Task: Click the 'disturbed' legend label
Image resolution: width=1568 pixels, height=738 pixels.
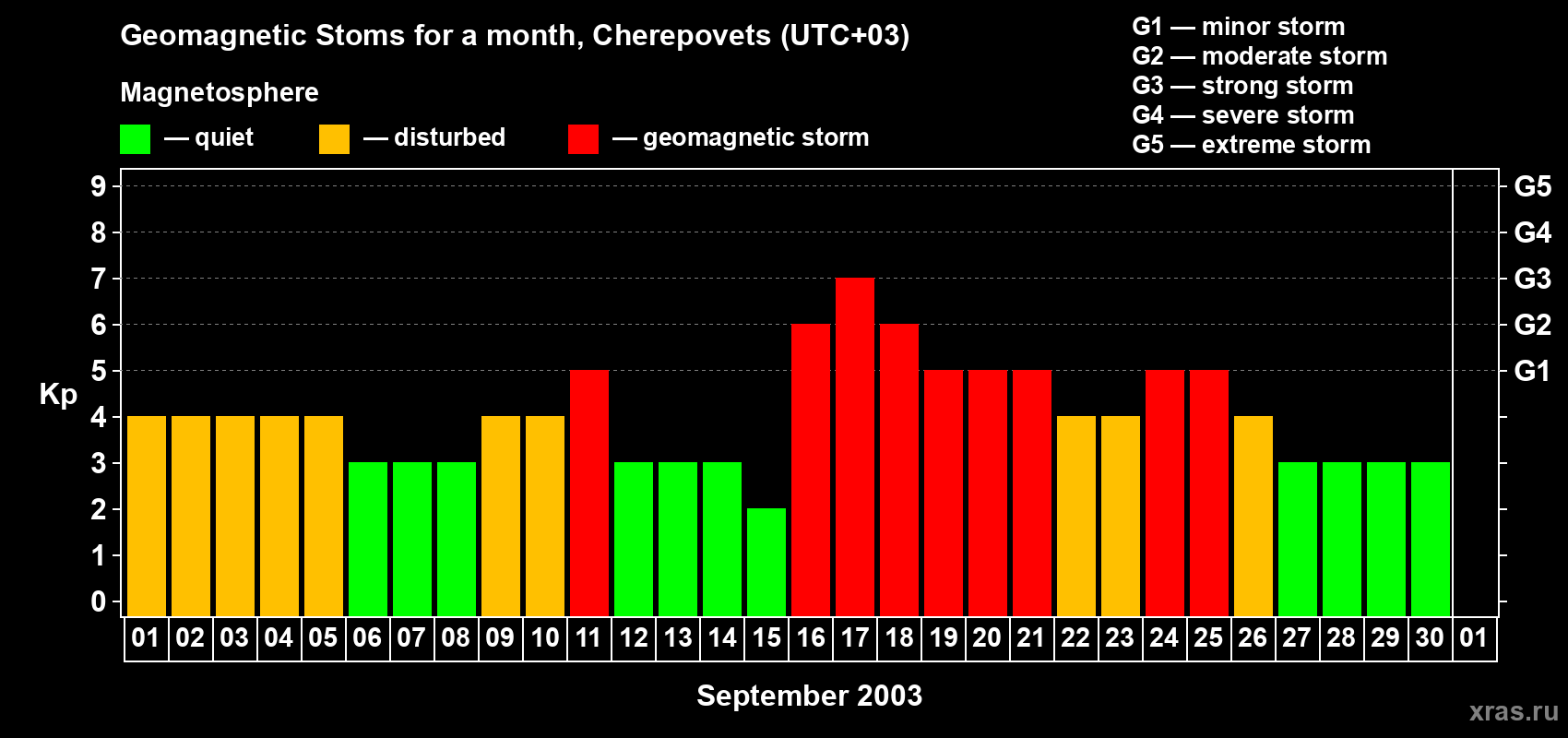Action: pyautogui.click(x=449, y=137)
